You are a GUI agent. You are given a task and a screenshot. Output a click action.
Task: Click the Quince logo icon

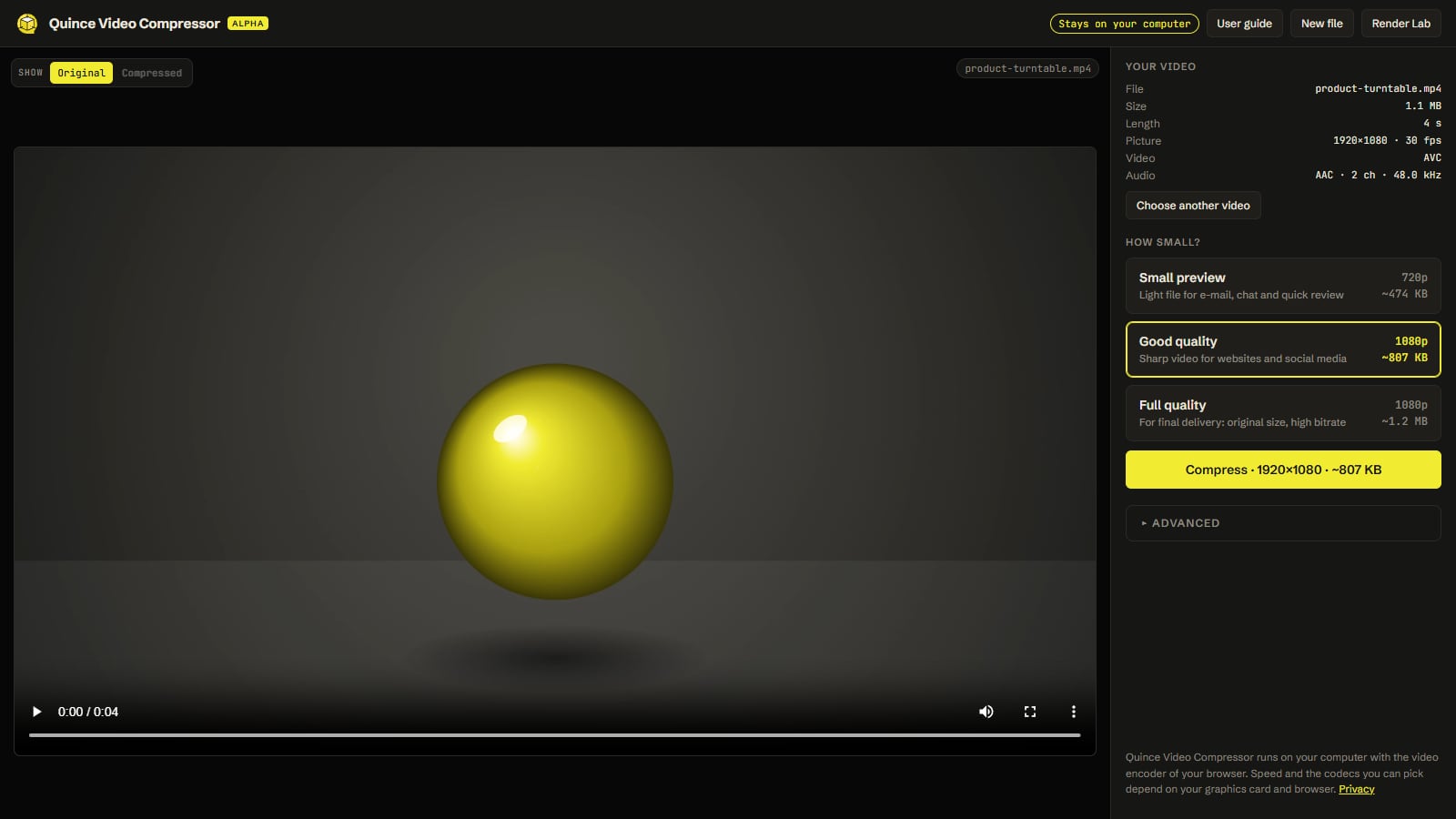point(27,24)
